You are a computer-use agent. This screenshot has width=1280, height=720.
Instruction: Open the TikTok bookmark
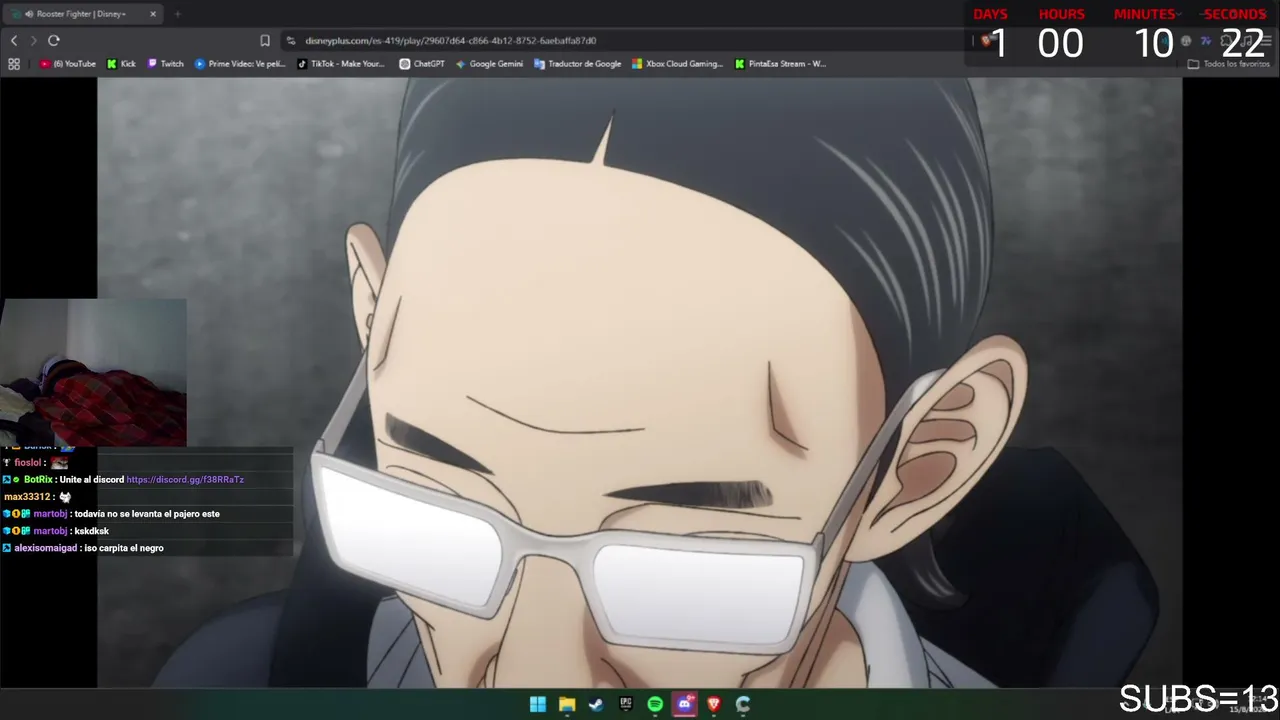point(341,64)
